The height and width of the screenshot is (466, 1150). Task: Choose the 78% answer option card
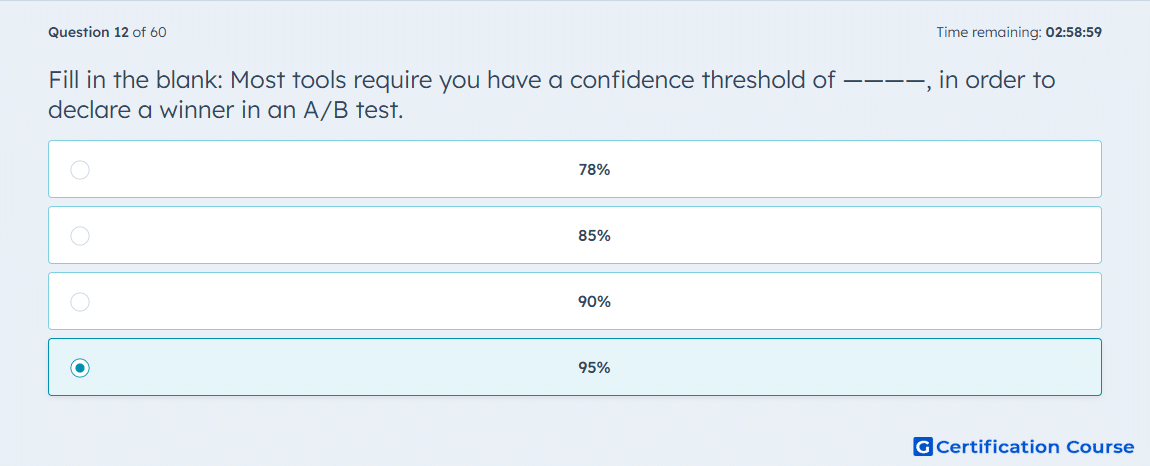(x=575, y=169)
